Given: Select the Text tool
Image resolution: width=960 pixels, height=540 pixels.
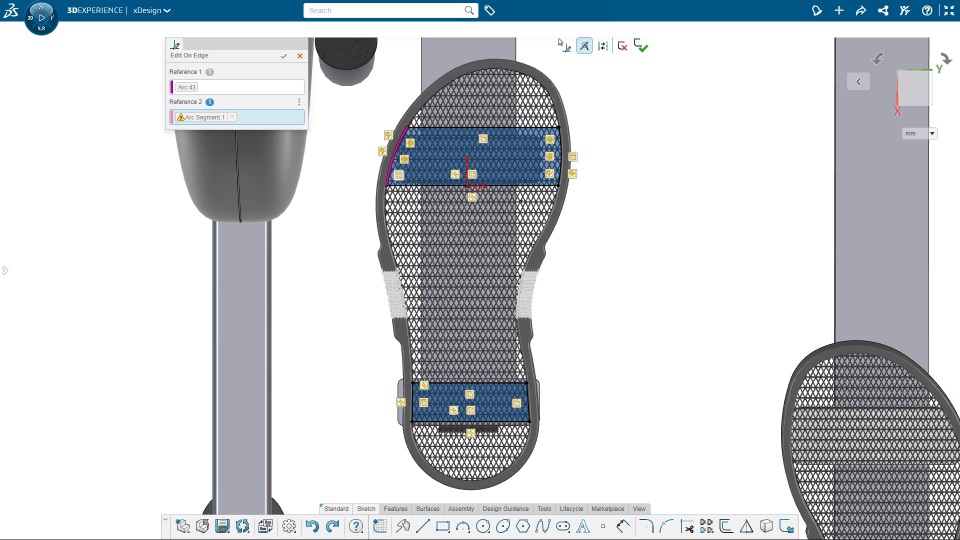Looking at the screenshot, I should [x=583, y=526].
